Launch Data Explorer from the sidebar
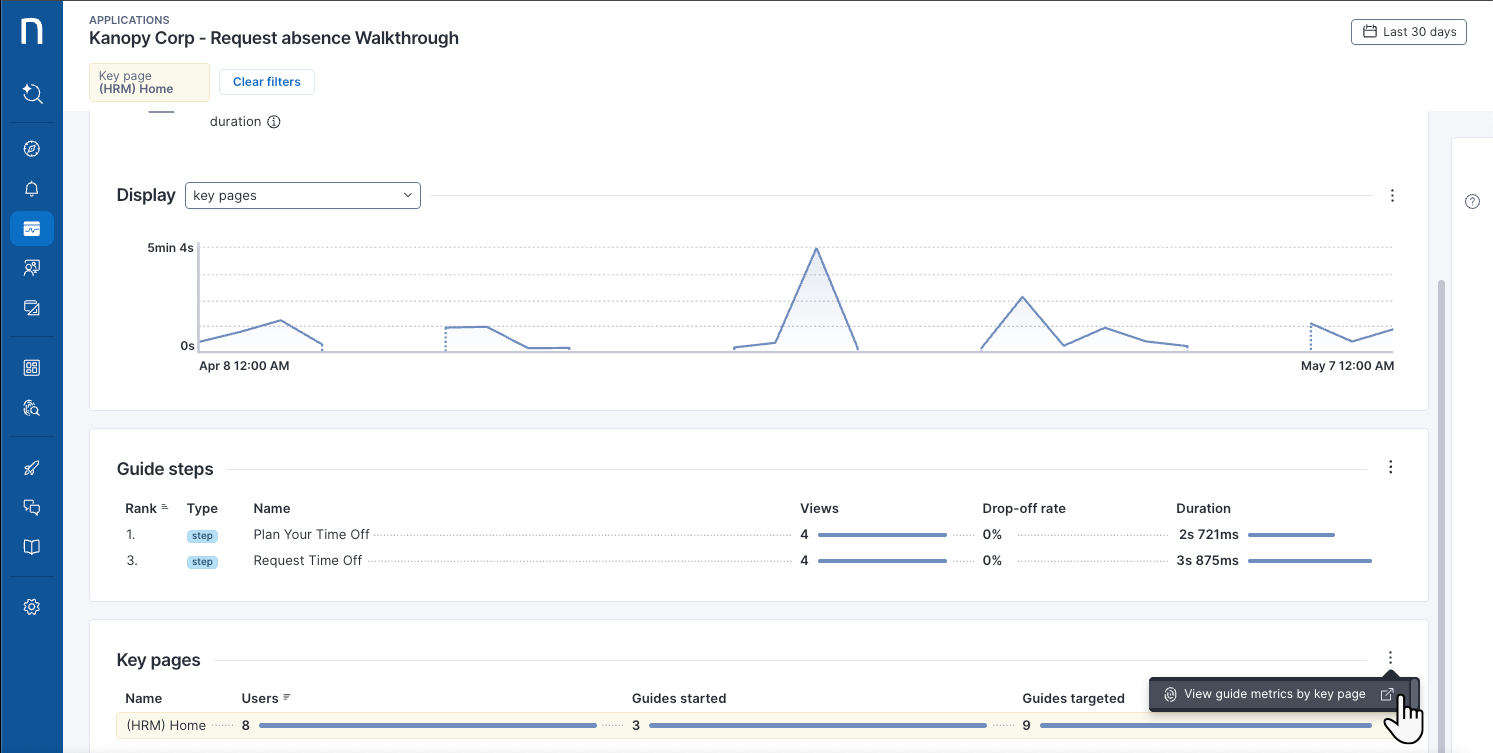The height and width of the screenshot is (753, 1493). pos(32,407)
